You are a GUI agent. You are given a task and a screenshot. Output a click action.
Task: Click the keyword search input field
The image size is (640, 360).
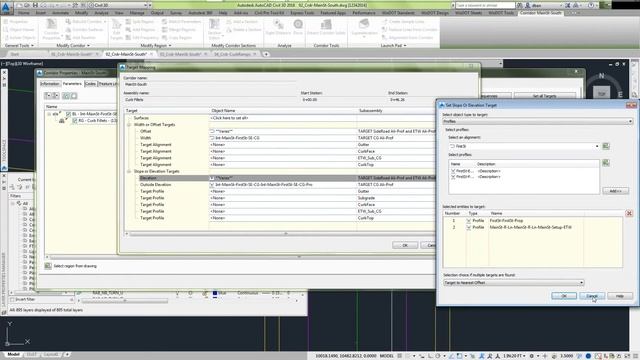(x=485, y=5)
